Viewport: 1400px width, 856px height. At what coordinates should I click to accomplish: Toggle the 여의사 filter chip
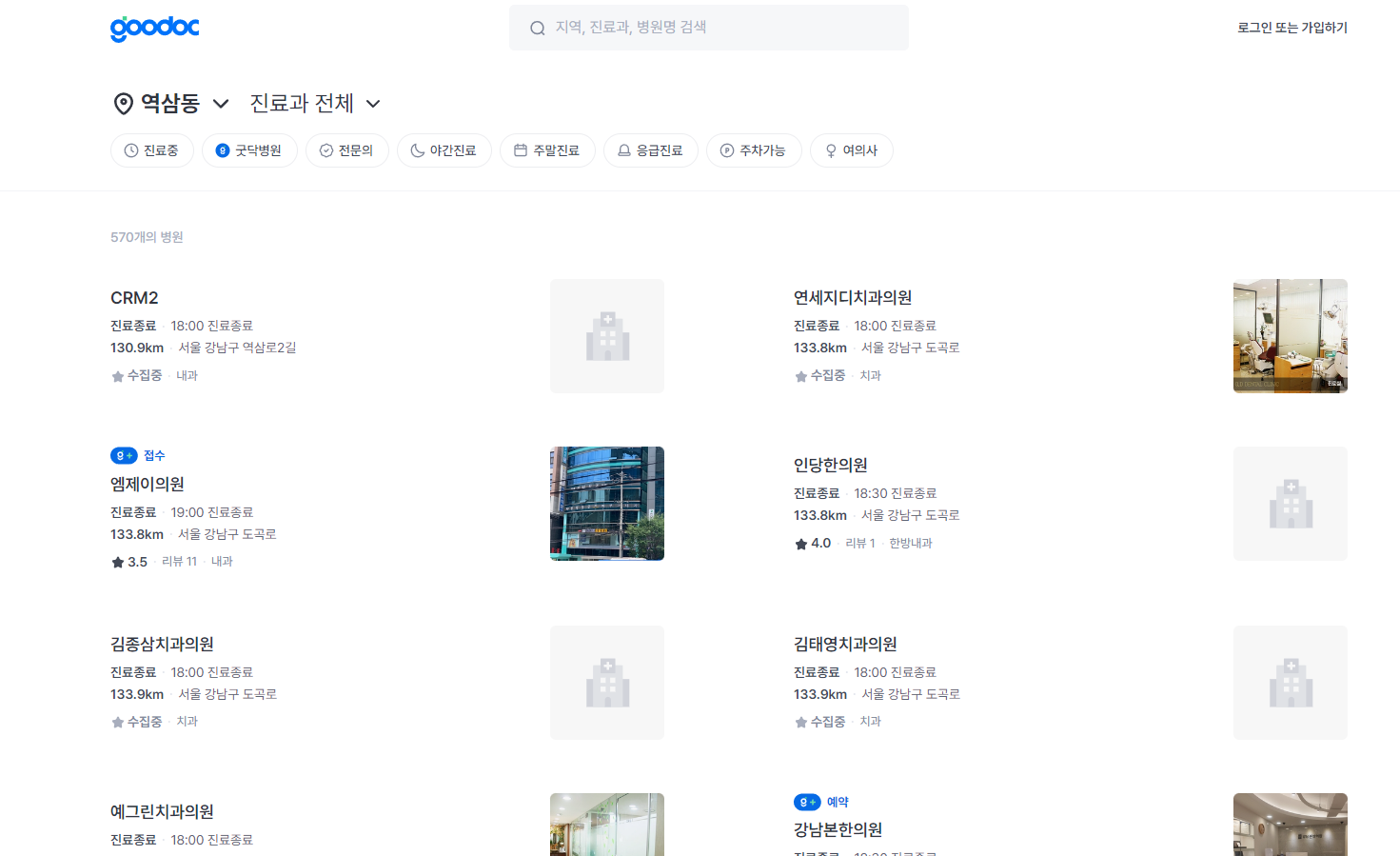point(852,150)
